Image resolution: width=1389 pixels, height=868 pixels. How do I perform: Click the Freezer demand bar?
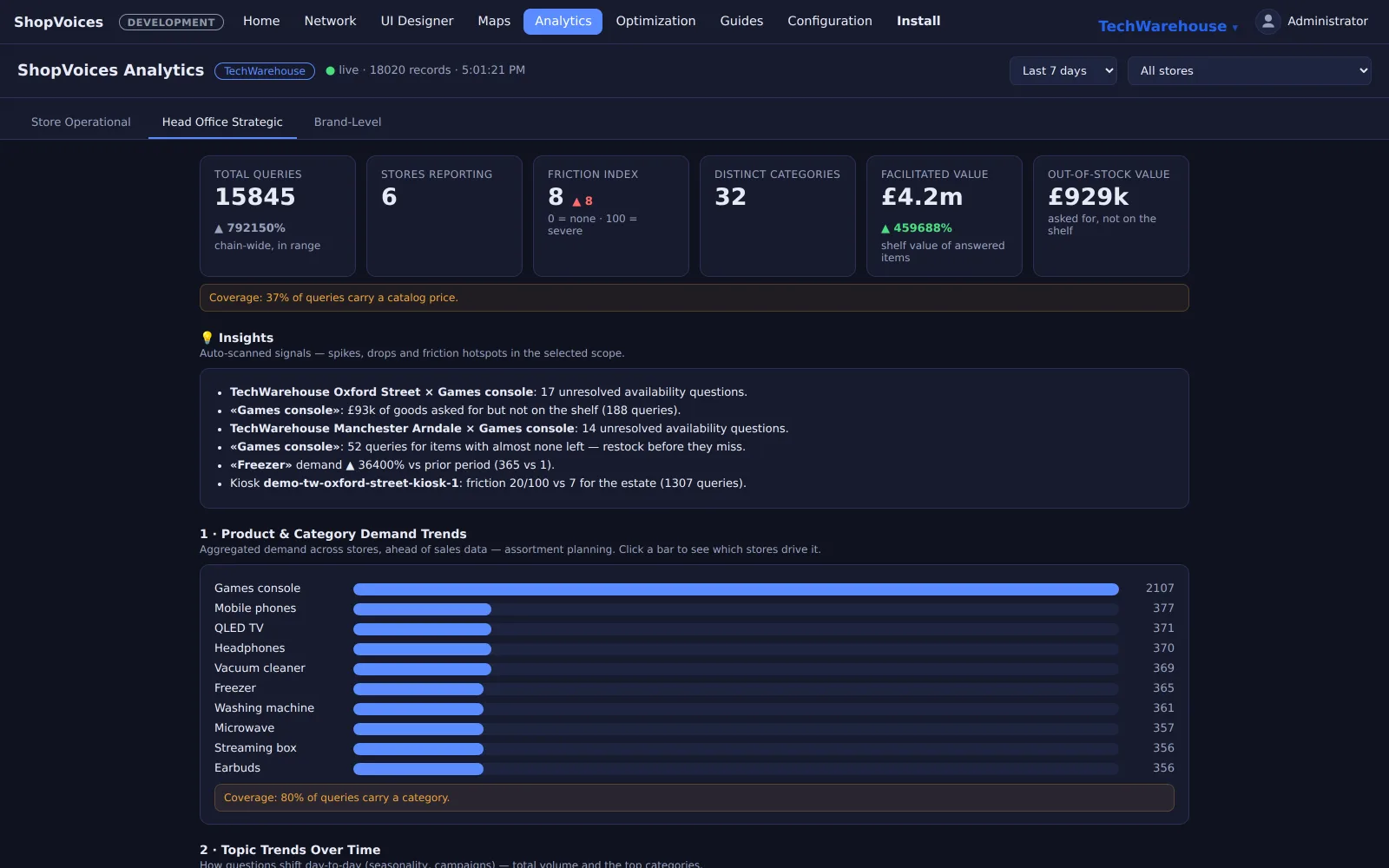(x=418, y=689)
